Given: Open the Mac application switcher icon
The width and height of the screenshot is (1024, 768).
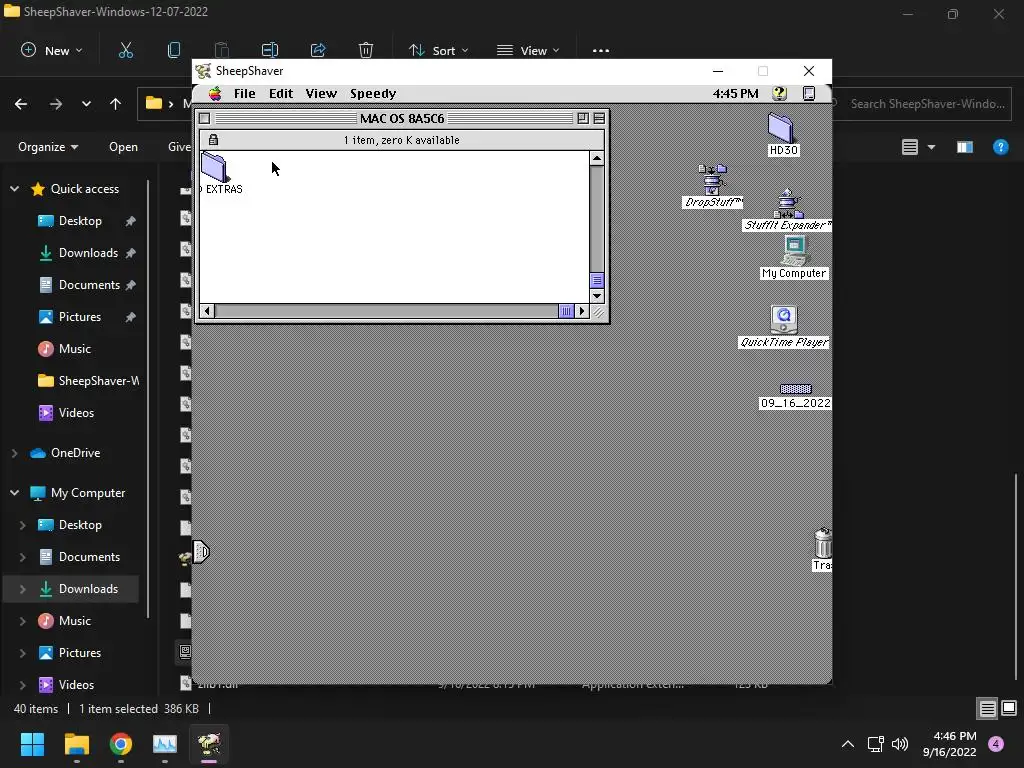Looking at the screenshot, I should click(x=808, y=93).
